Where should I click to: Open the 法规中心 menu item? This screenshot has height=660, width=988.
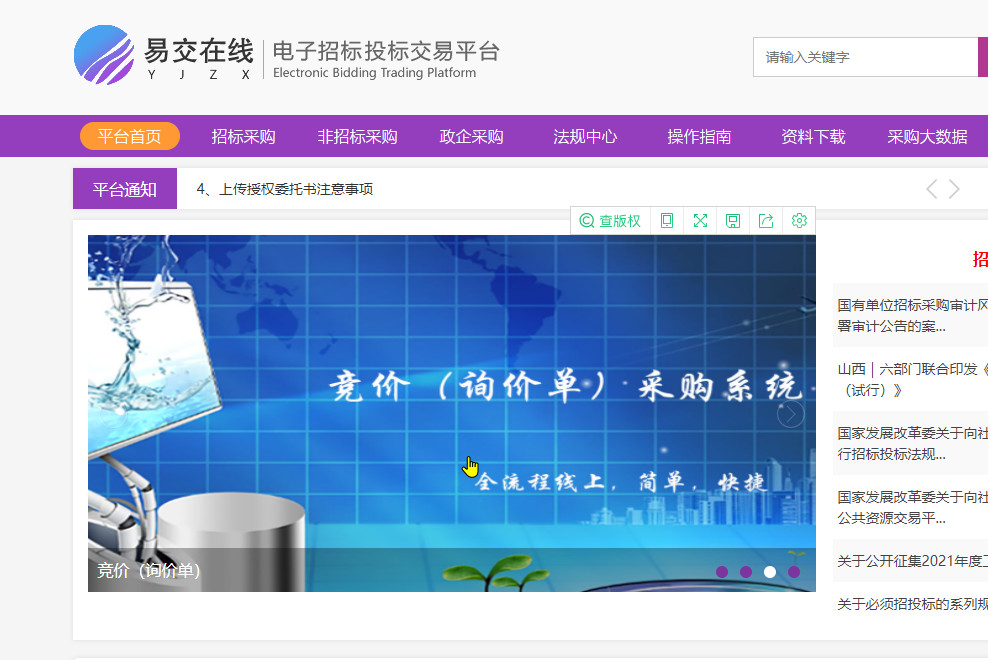(585, 137)
